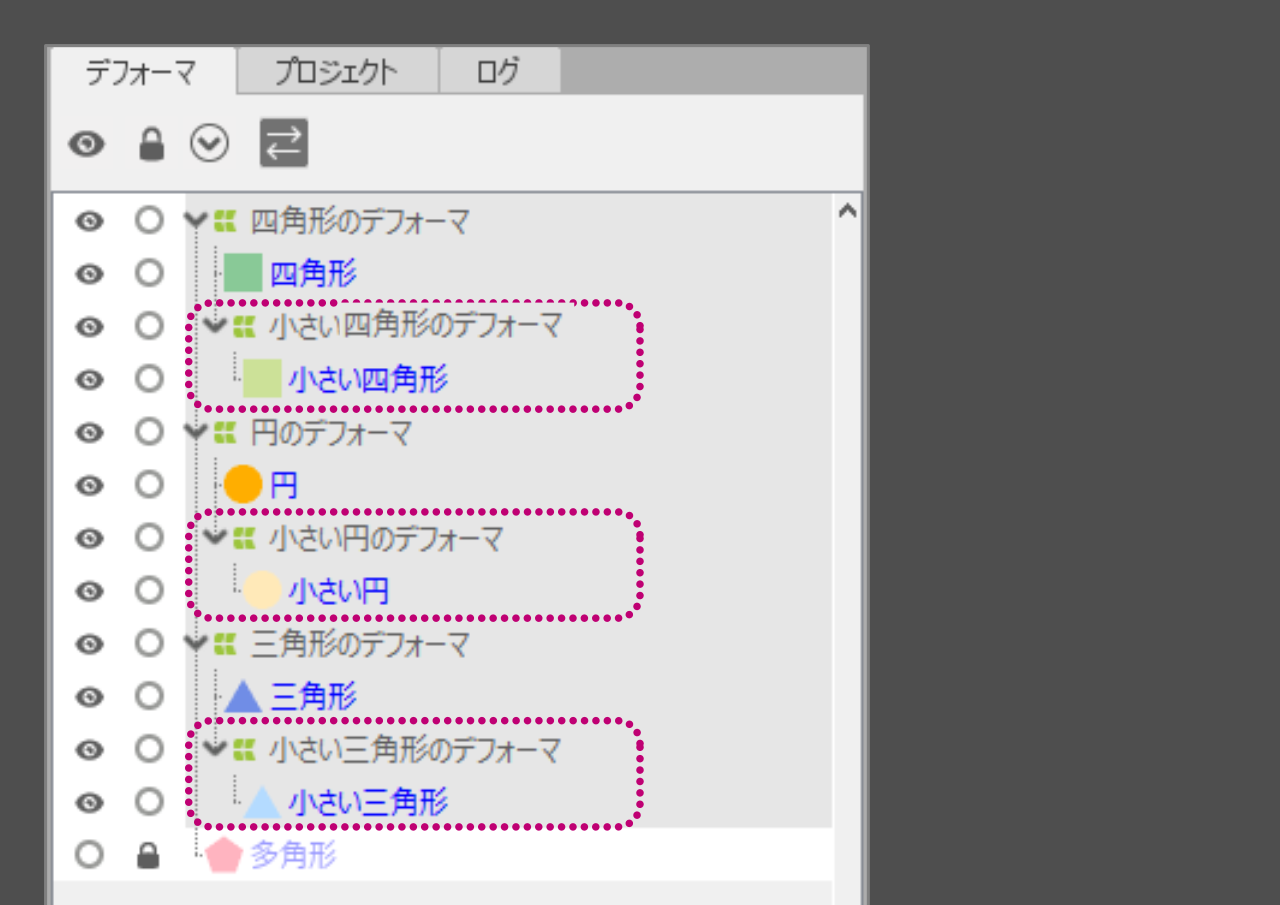Toggle lock circle for 円のデフォーマ
Viewport: 1280px width, 905px height.
149,431
